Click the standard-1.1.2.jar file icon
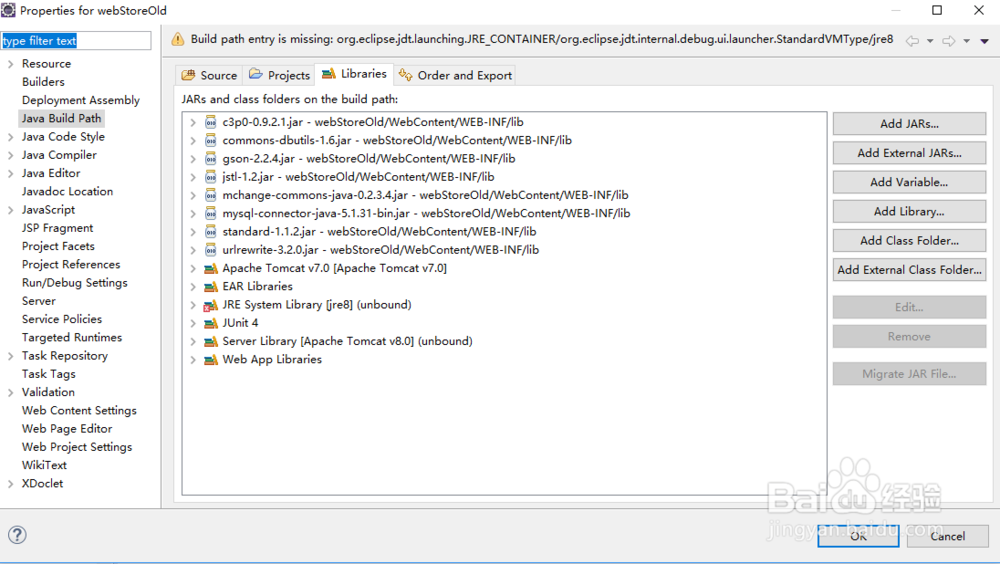 (x=210, y=232)
